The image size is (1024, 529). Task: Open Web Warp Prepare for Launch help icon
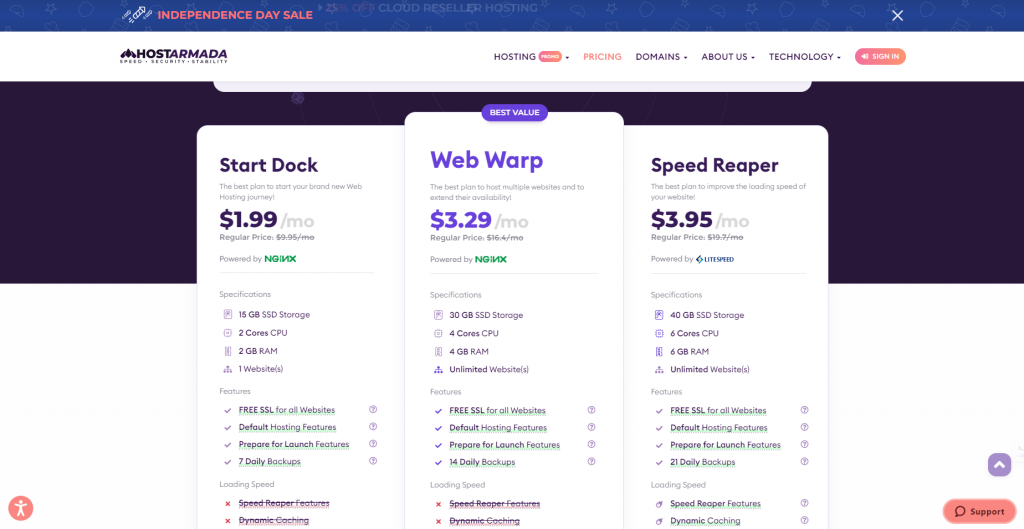(591, 444)
